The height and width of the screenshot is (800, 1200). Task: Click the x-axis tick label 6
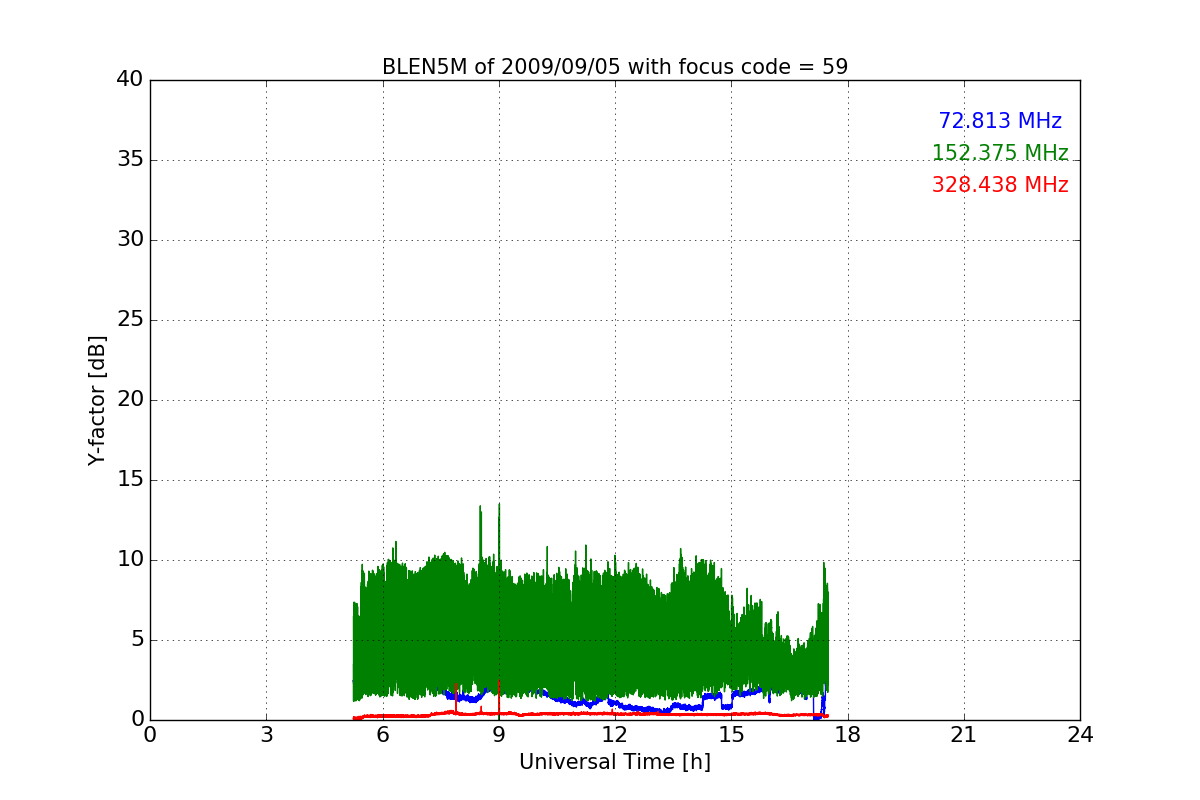[382, 735]
